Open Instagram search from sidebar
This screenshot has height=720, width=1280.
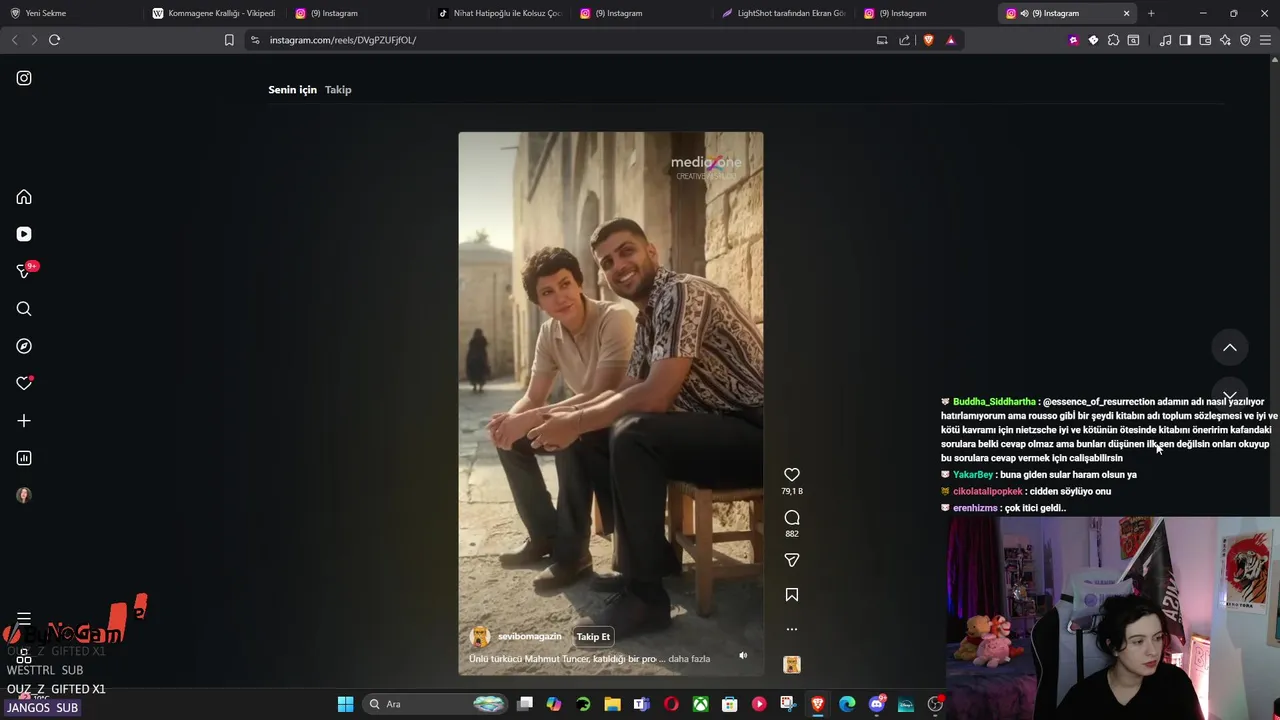point(24,309)
